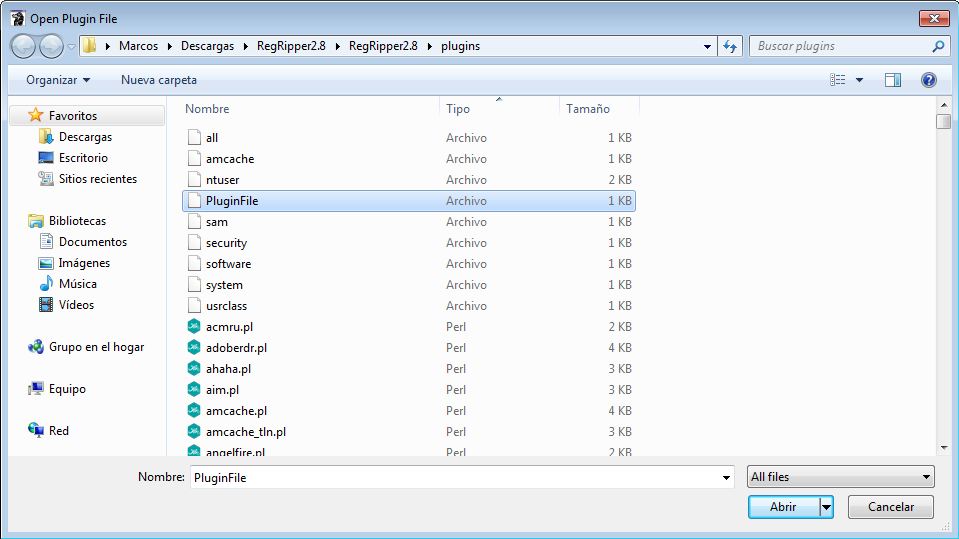This screenshot has height=539, width=959.
Task: Open the Help question mark icon
Action: click(x=928, y=80)
